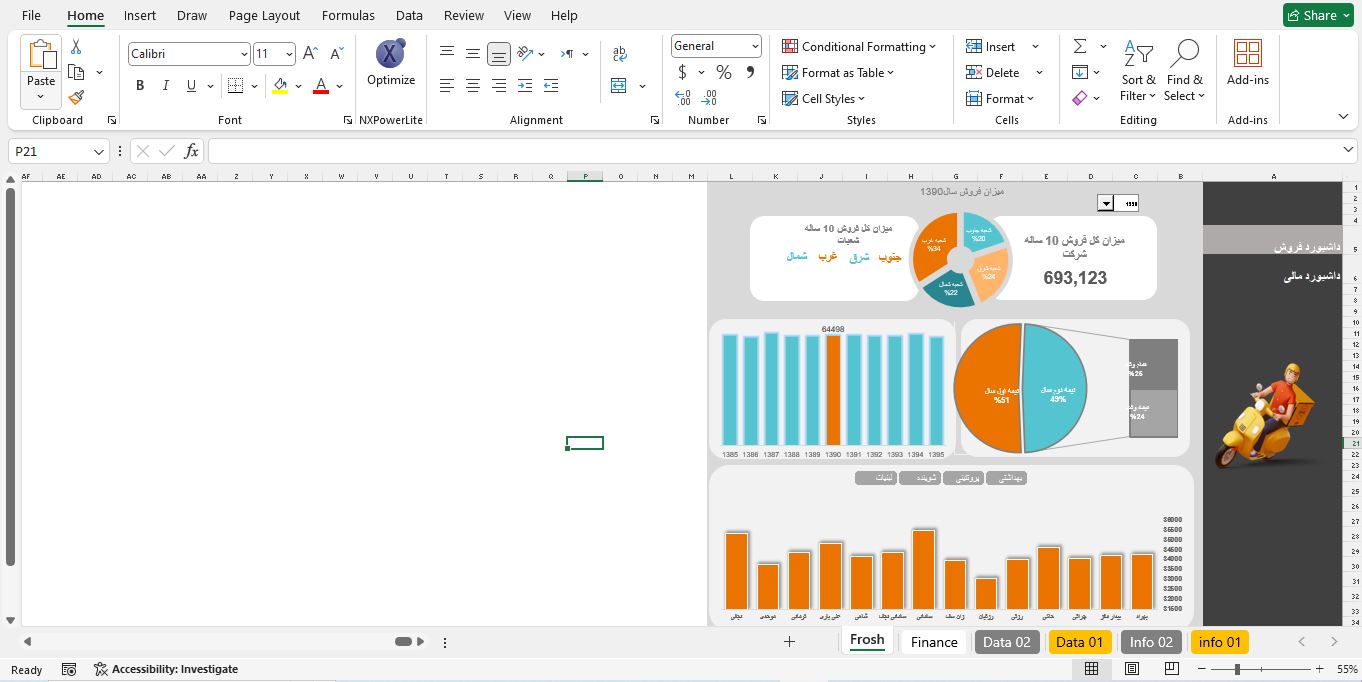
Task: Click the AutoSum sigma icon
Action: pyautogui.click(x=1080, y=46)
